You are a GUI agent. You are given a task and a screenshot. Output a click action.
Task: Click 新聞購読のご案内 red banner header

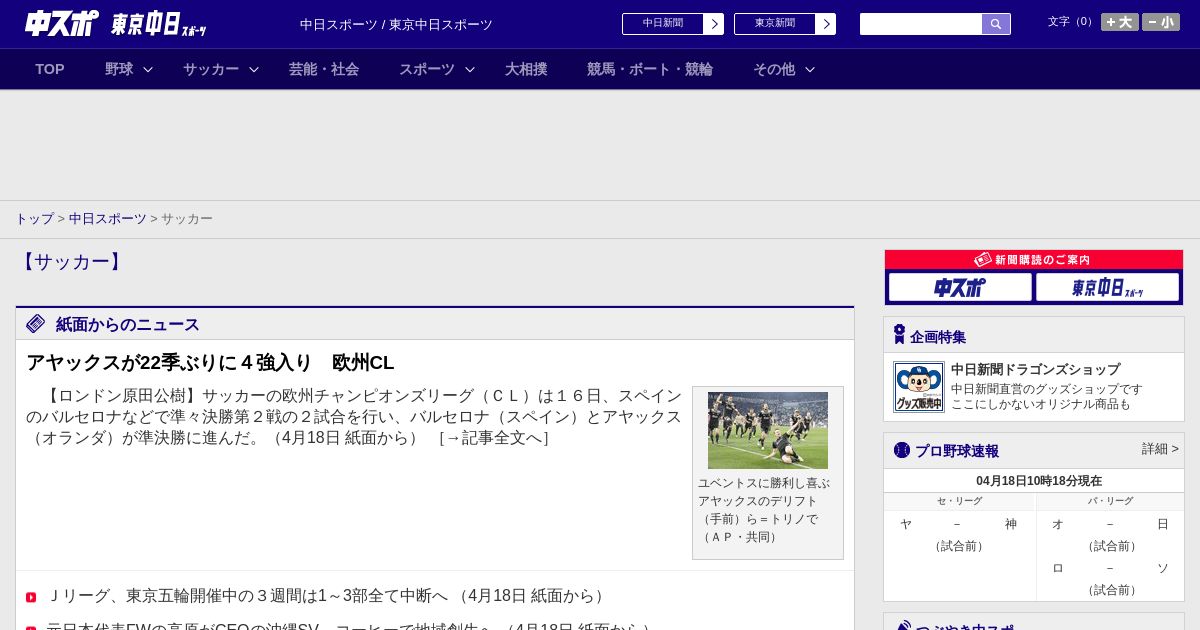click(x=1034, y=260)
